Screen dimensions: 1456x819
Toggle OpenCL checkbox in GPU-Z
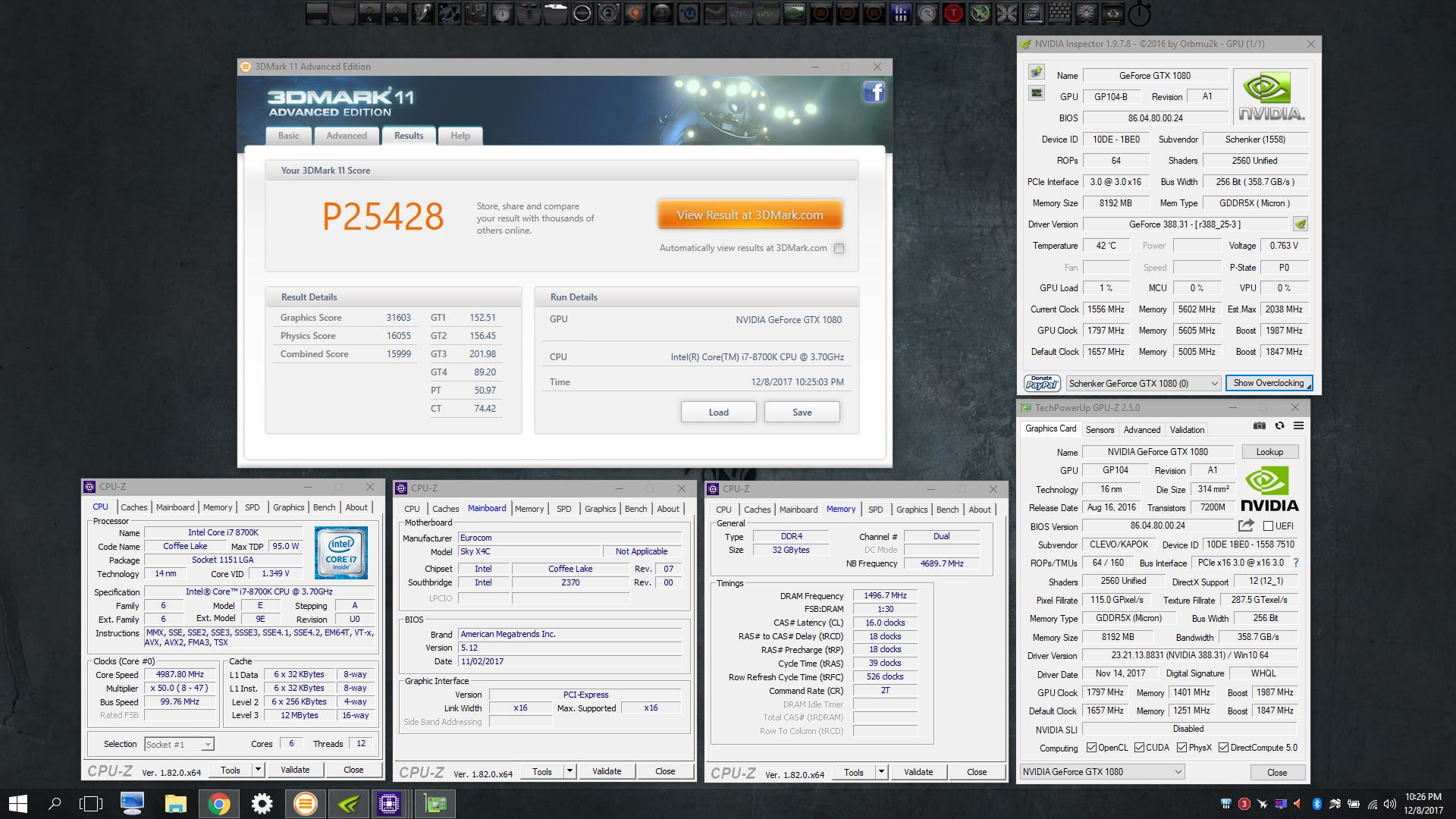(x=1091, y=748)
